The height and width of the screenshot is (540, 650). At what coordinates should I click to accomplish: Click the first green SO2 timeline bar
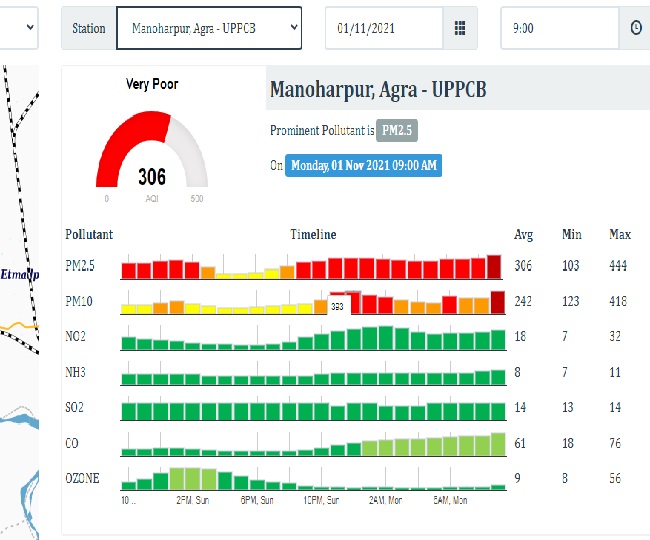pos(128,410)
